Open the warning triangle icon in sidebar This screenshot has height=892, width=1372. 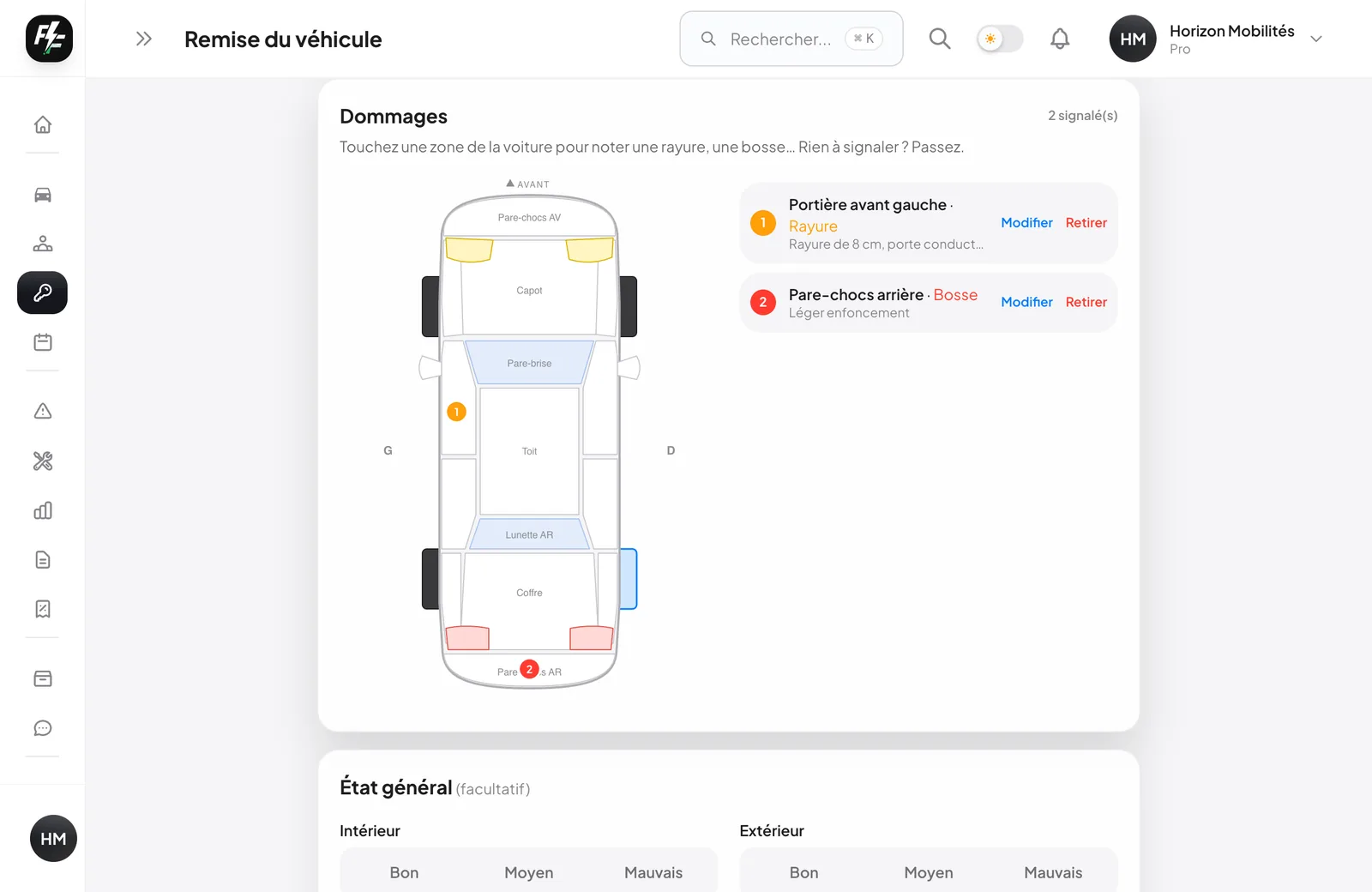click(x=43, y=412)
